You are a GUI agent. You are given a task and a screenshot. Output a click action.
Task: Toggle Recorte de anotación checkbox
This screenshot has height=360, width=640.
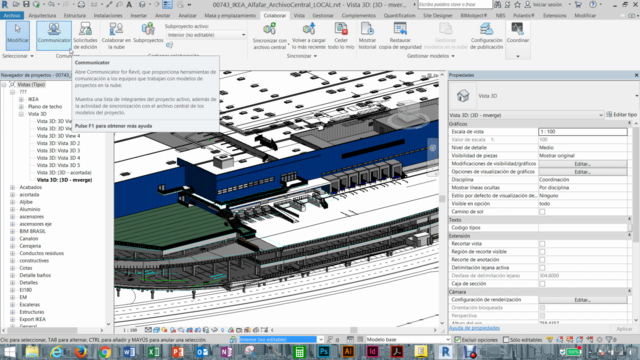(542, 260)
